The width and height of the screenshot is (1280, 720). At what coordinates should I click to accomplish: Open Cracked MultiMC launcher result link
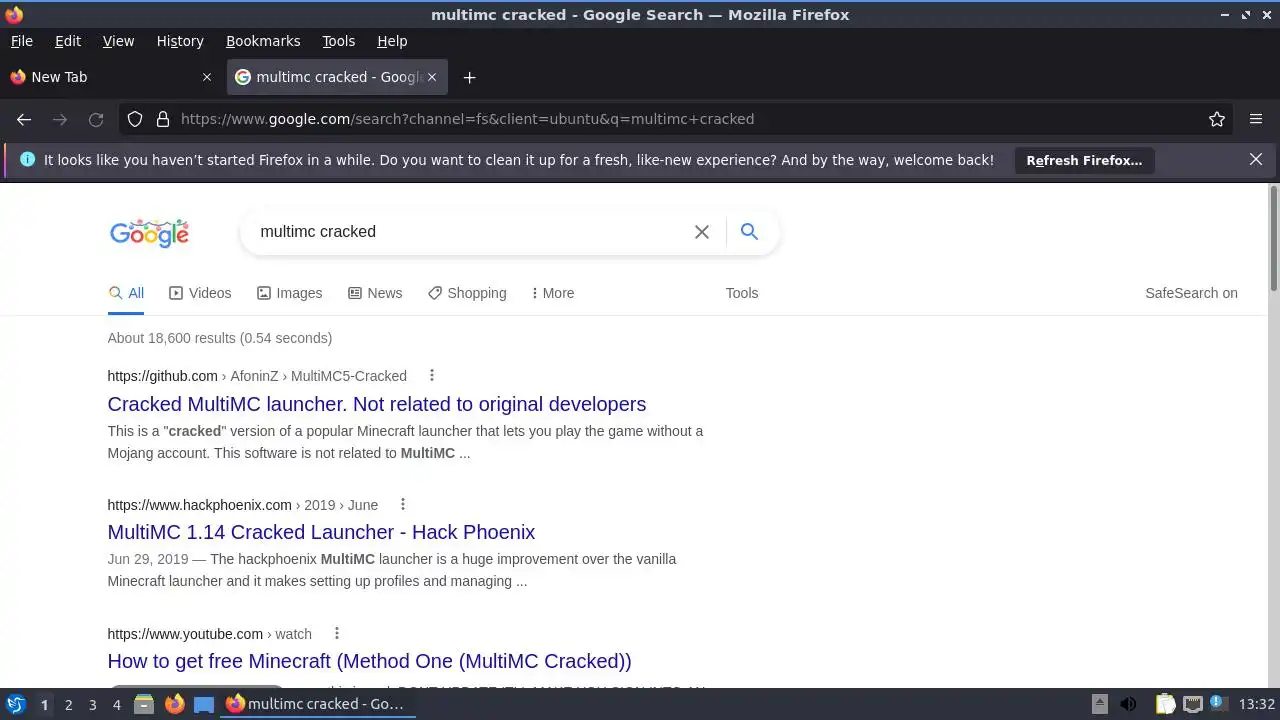point(377,404)
